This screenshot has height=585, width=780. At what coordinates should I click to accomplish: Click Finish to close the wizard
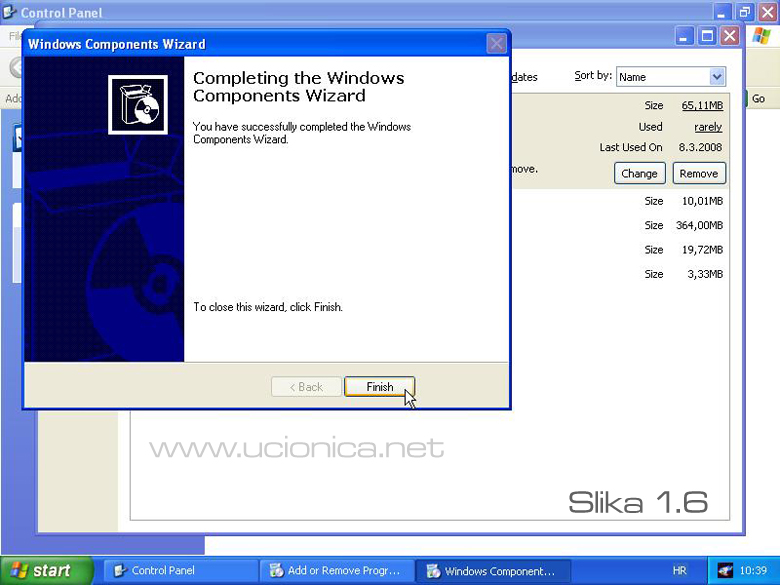[x=380, y=387]
